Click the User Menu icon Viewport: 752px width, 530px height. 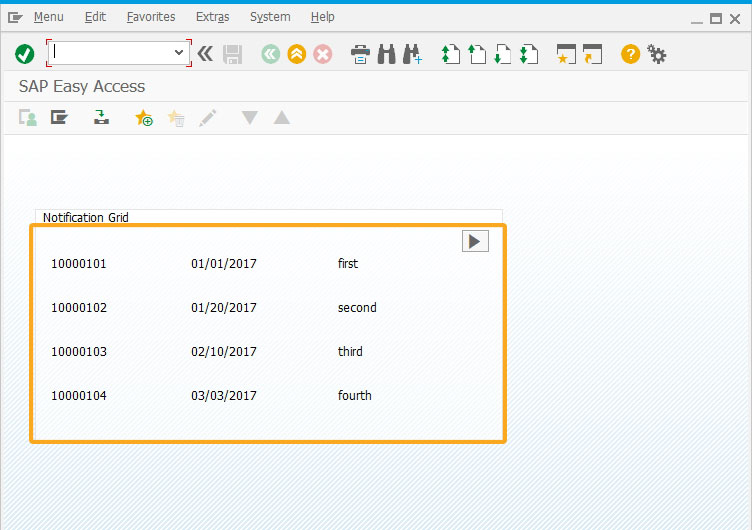tap(28, 118)
